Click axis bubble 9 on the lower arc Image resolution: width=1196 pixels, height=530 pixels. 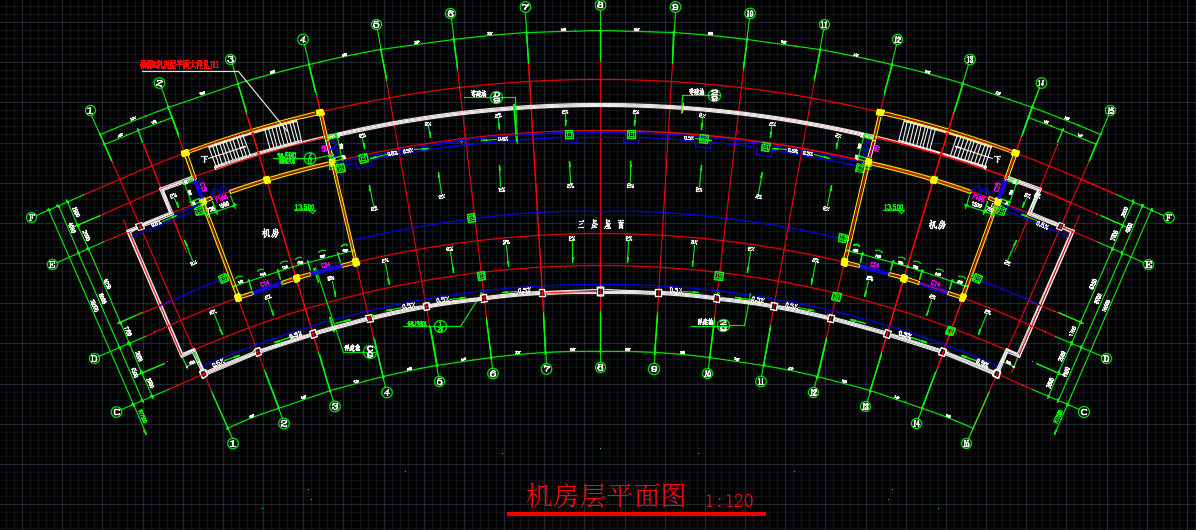654,369
